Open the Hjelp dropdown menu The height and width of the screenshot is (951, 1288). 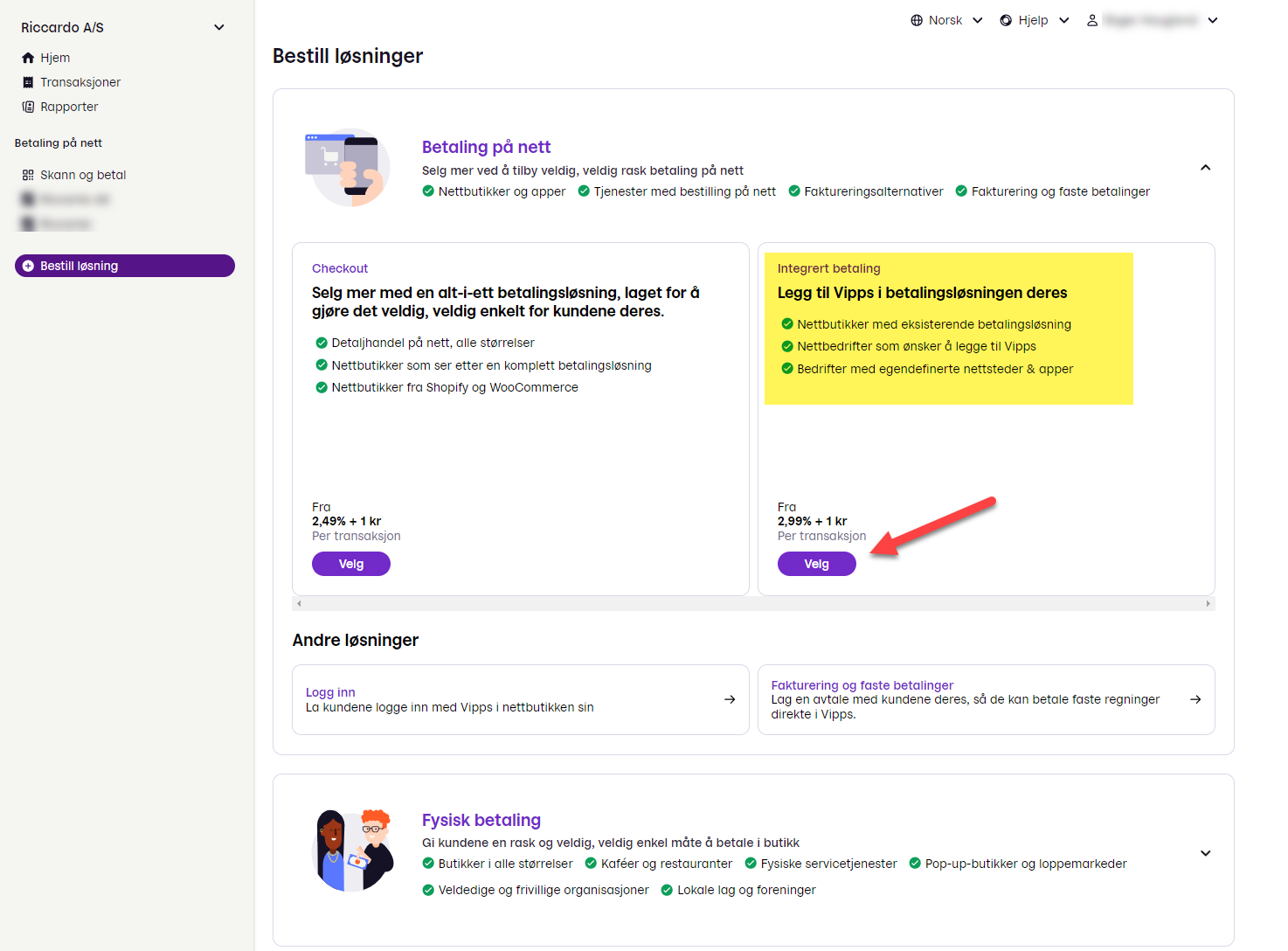click(1064, 20)
